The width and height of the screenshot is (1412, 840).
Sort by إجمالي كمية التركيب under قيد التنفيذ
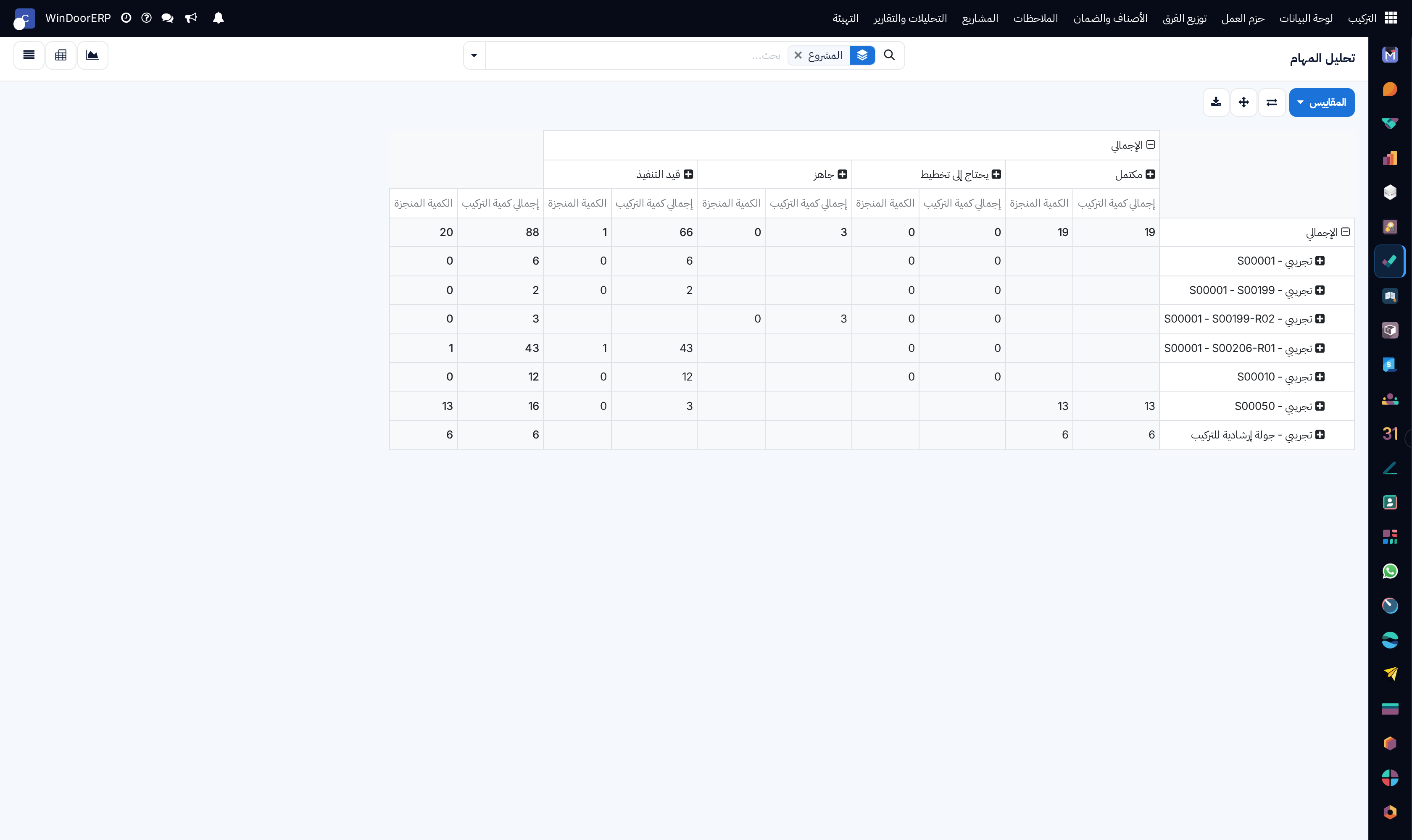point(654,203)
